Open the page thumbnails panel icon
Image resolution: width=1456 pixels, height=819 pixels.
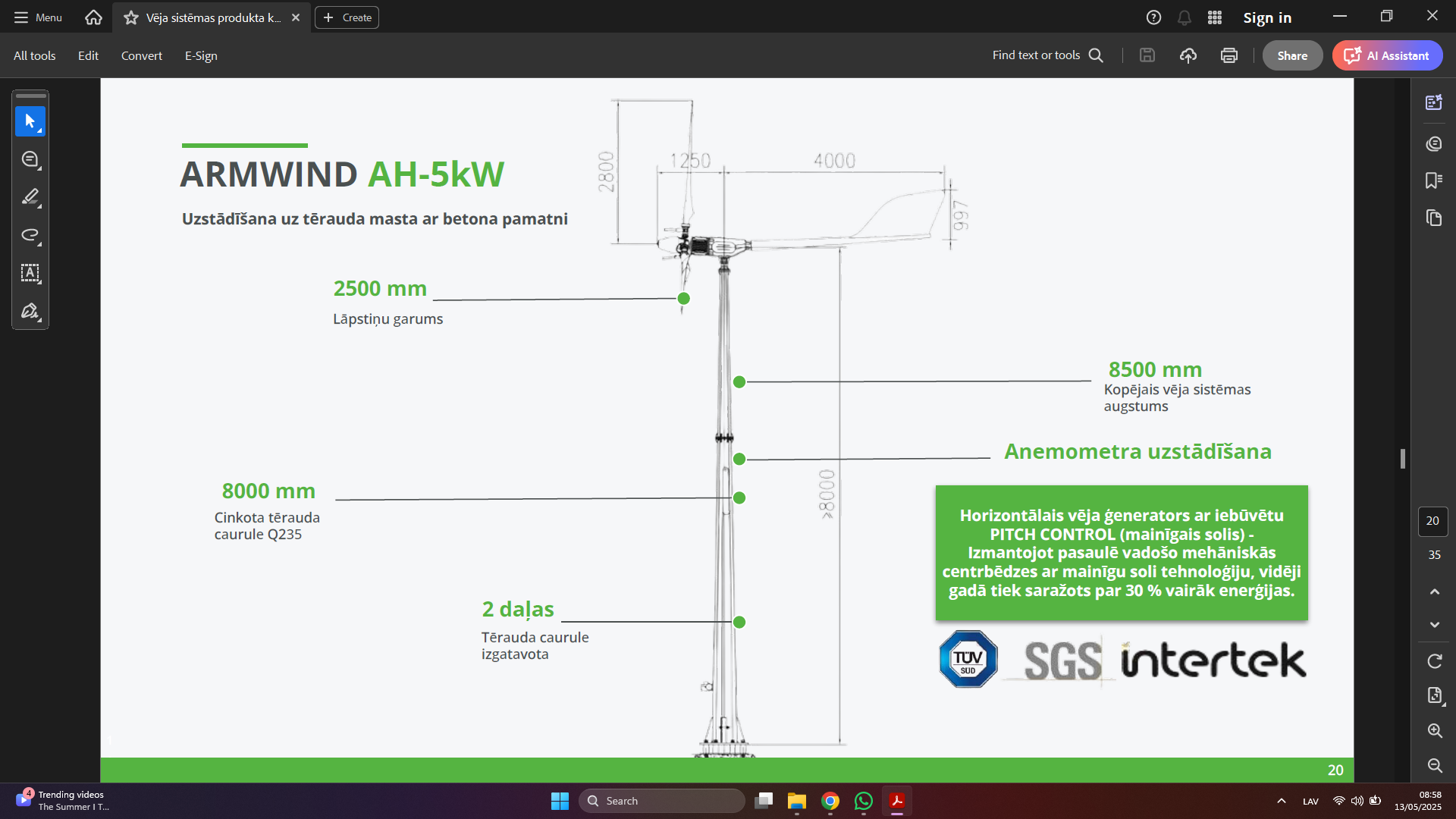[1433, 218]
